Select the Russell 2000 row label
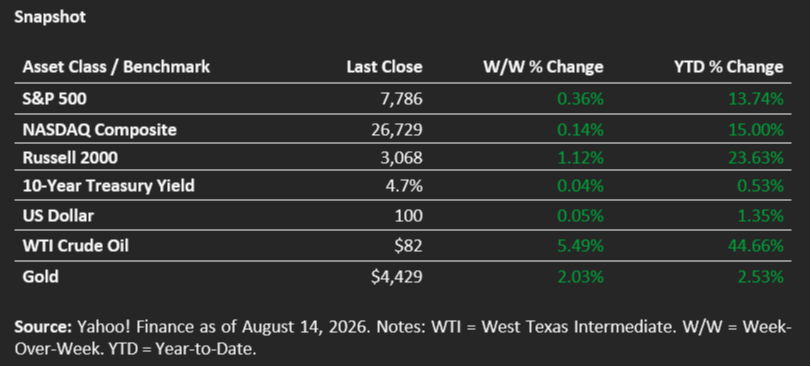 pos(70,157)
